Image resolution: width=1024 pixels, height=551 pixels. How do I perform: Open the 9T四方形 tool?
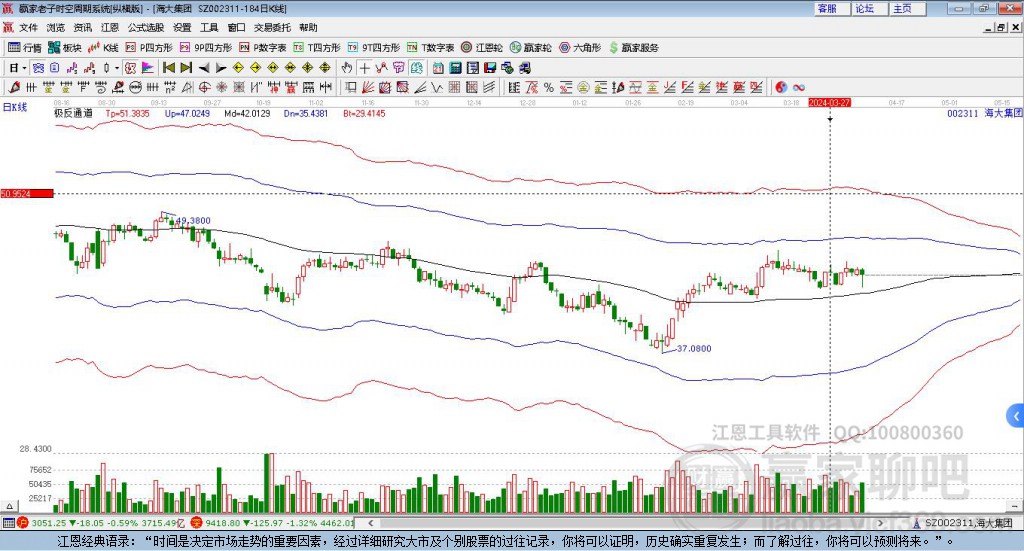pos(374,48)
